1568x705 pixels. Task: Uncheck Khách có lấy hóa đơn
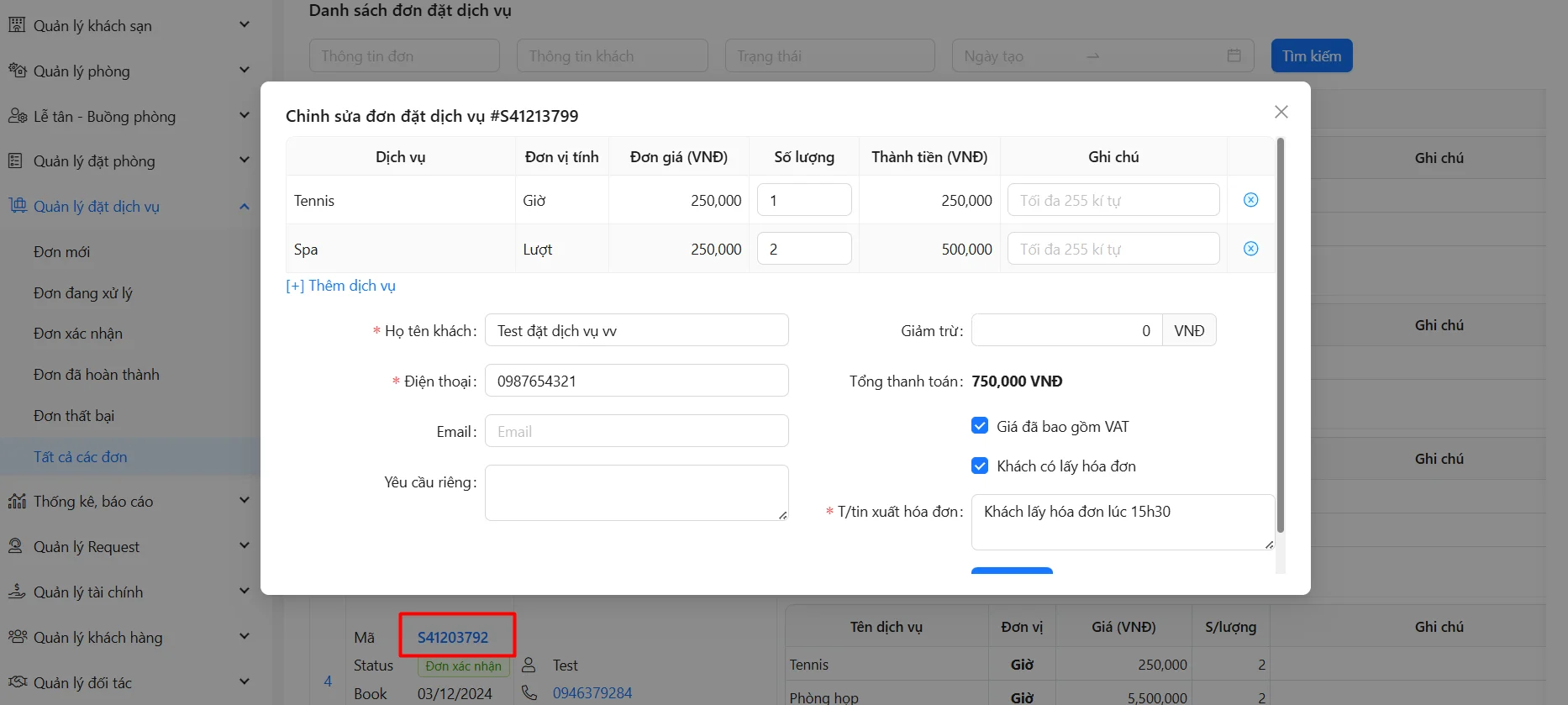pos(980,466)
